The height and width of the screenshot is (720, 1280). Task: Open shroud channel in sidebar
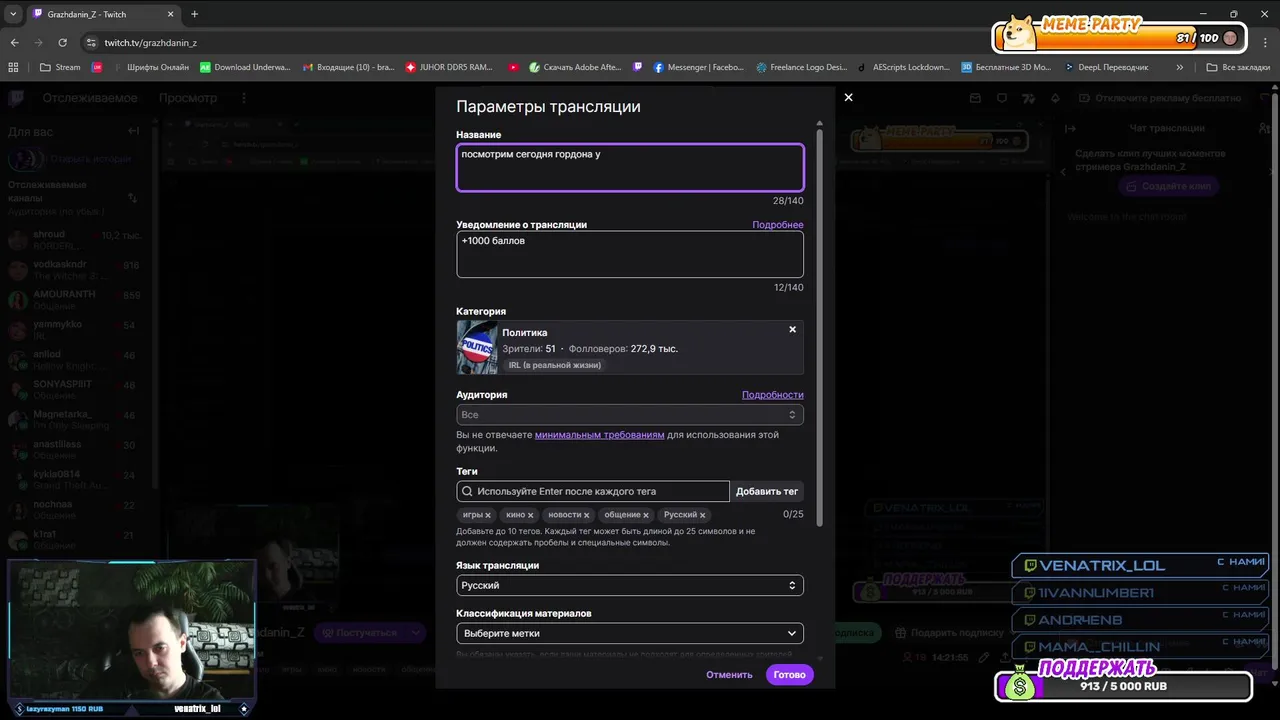pos(78,240)
